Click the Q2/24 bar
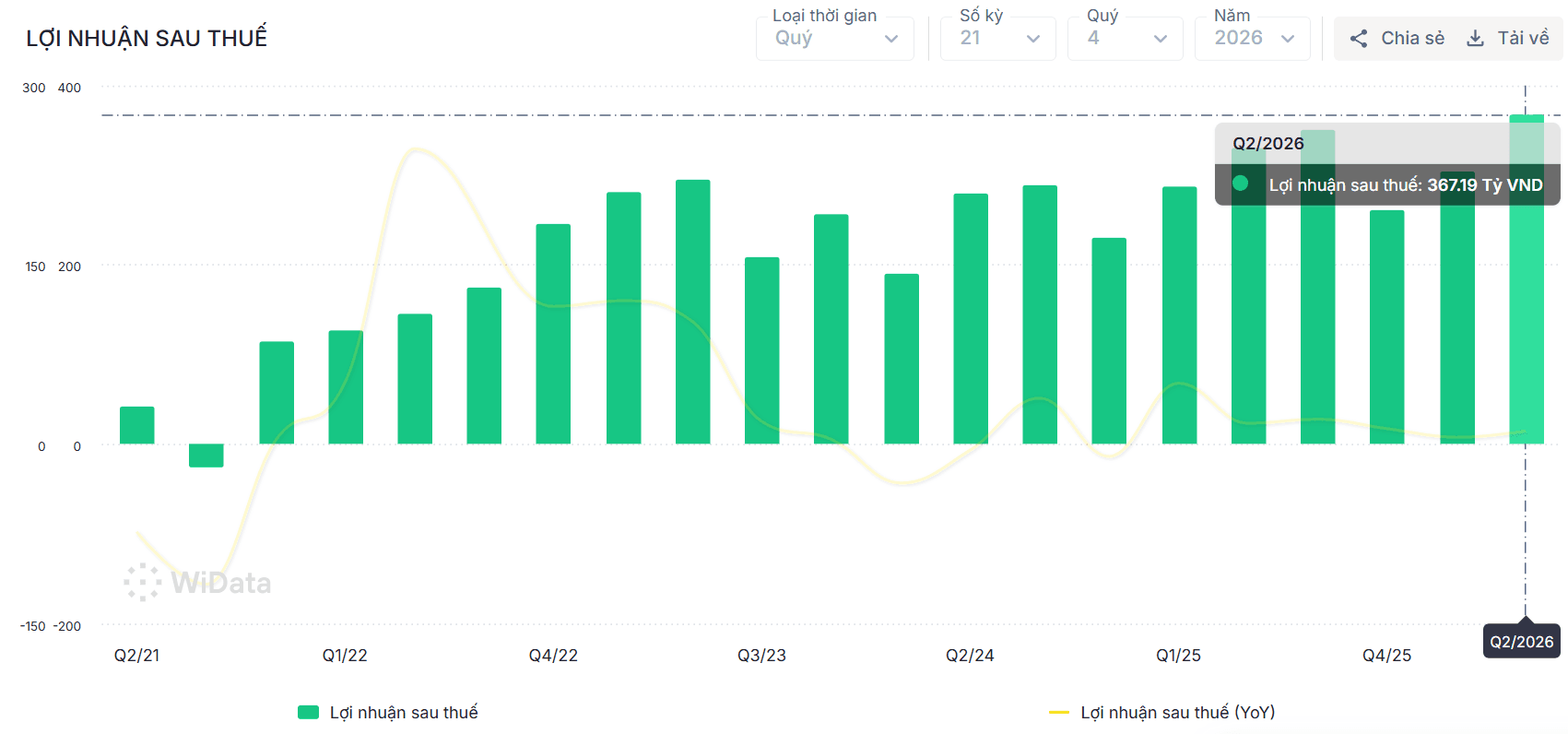Viewport: 1568px width, 734px height. 971,319
